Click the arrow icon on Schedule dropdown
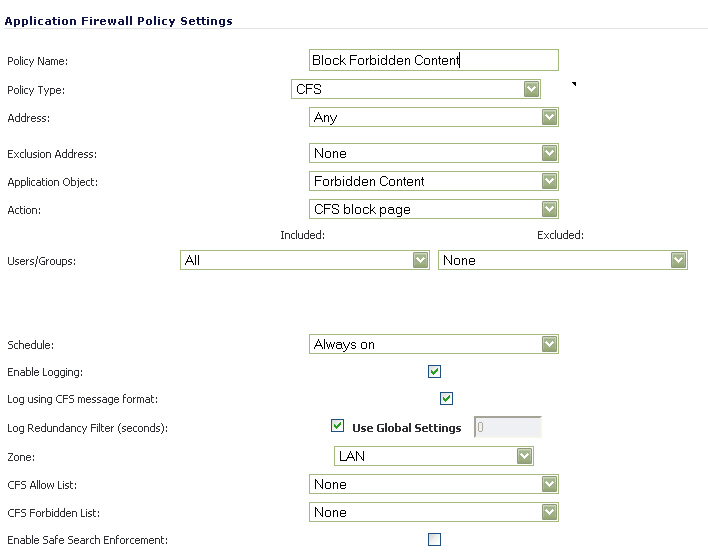Screen dimensions: 708x557 click(x=549, y=344)
